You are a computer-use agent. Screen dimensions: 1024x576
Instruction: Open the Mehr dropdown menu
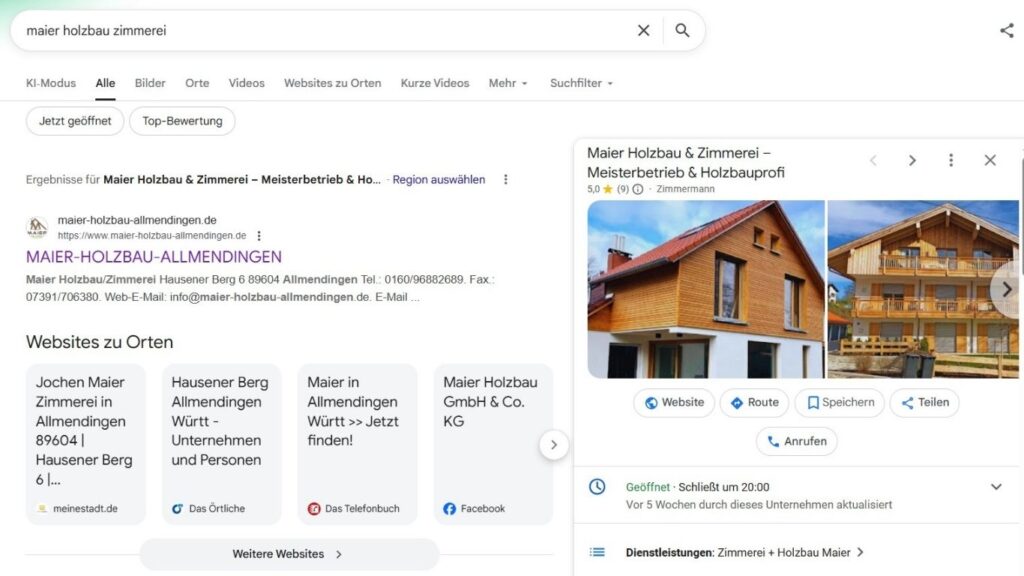(508, 83)
